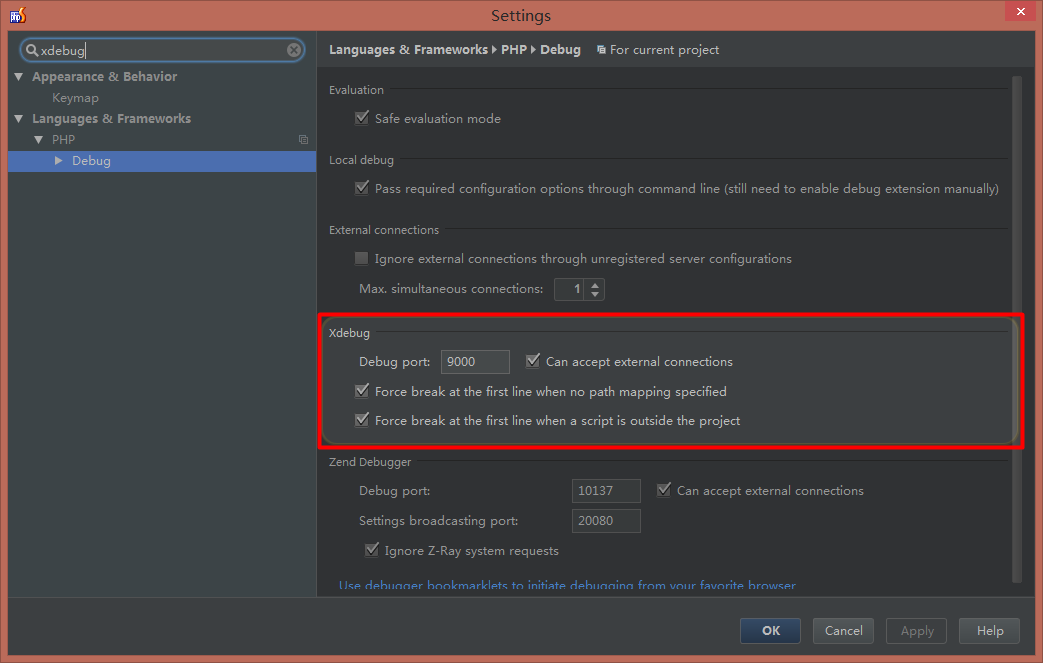Click the settings search box
1043x663 pixels.
pyautogui.click(x=162, y=50)
